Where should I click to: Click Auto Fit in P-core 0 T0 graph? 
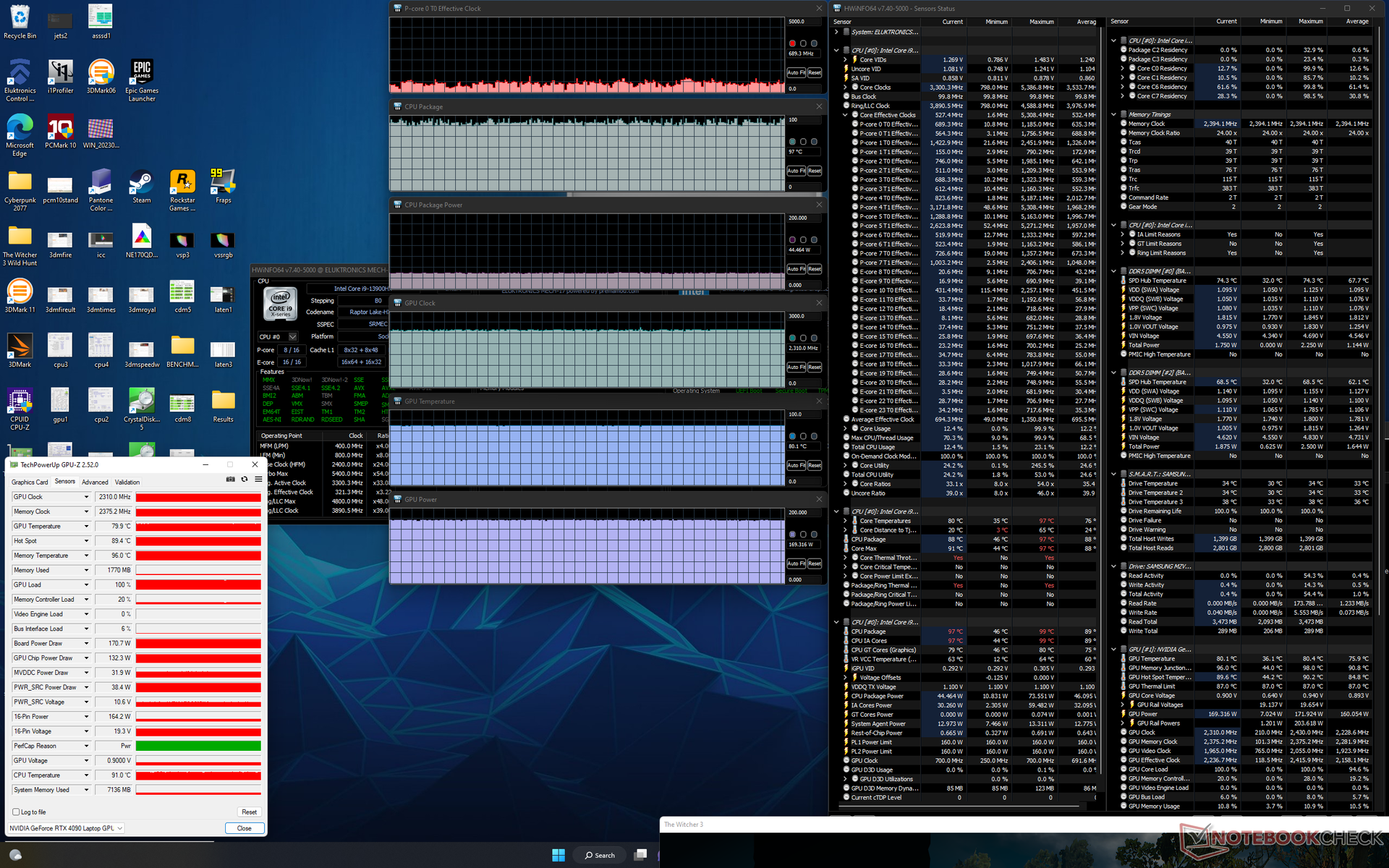(797, 73)
